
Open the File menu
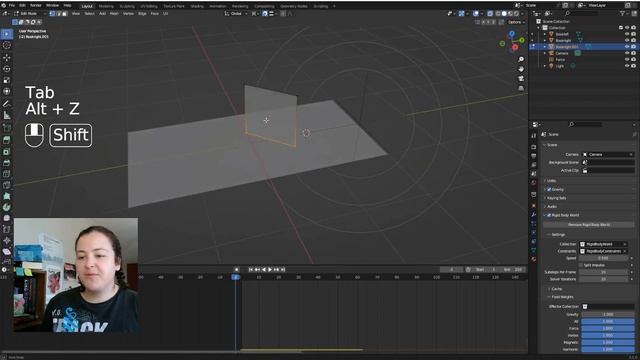(x=12, y=6)
